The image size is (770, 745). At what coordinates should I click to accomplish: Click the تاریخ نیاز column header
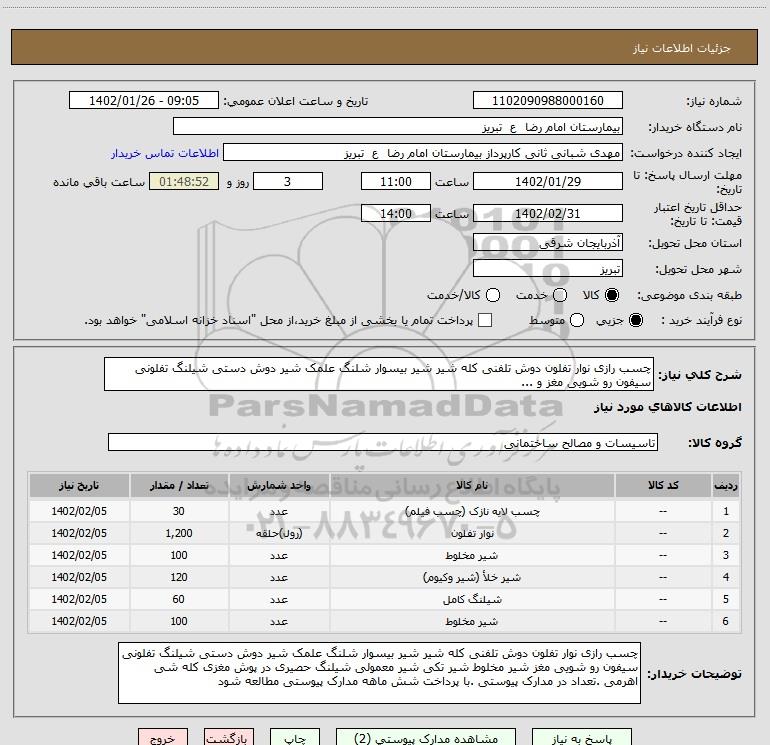pos(79,485)
